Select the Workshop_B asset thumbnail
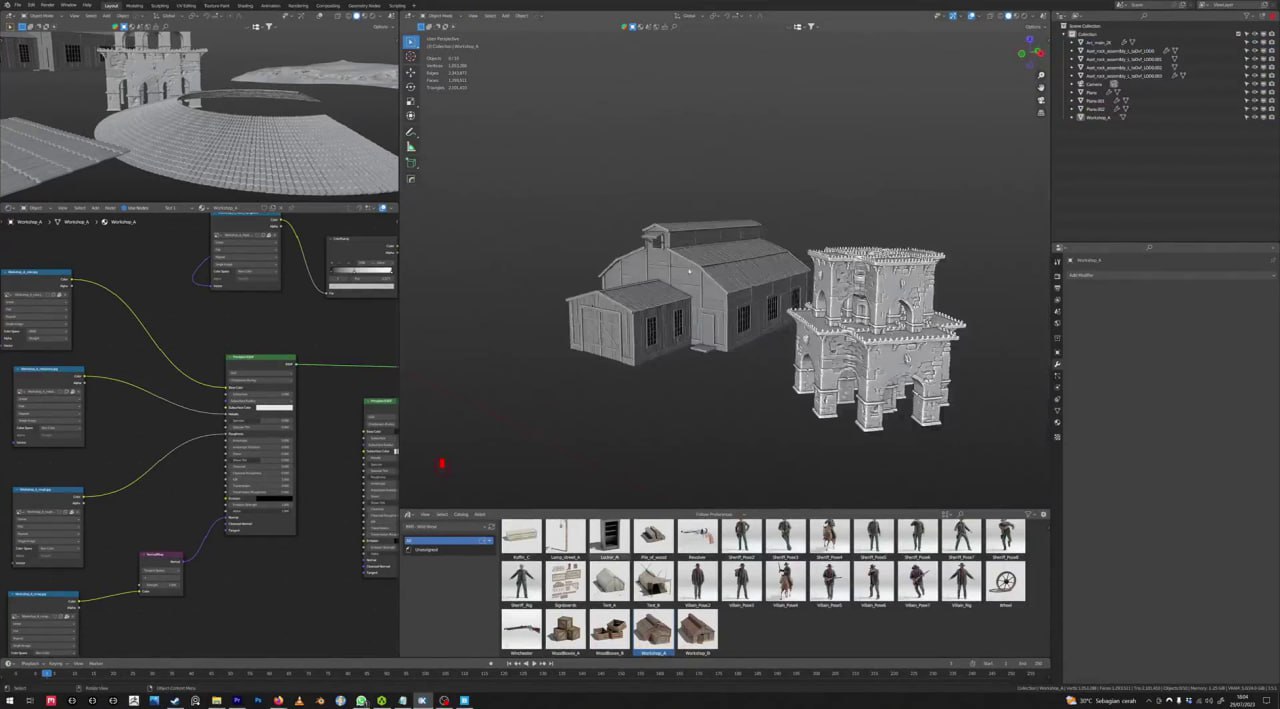Image resolution: width=1280 pixels, height=709 pixels. point(697,627)
